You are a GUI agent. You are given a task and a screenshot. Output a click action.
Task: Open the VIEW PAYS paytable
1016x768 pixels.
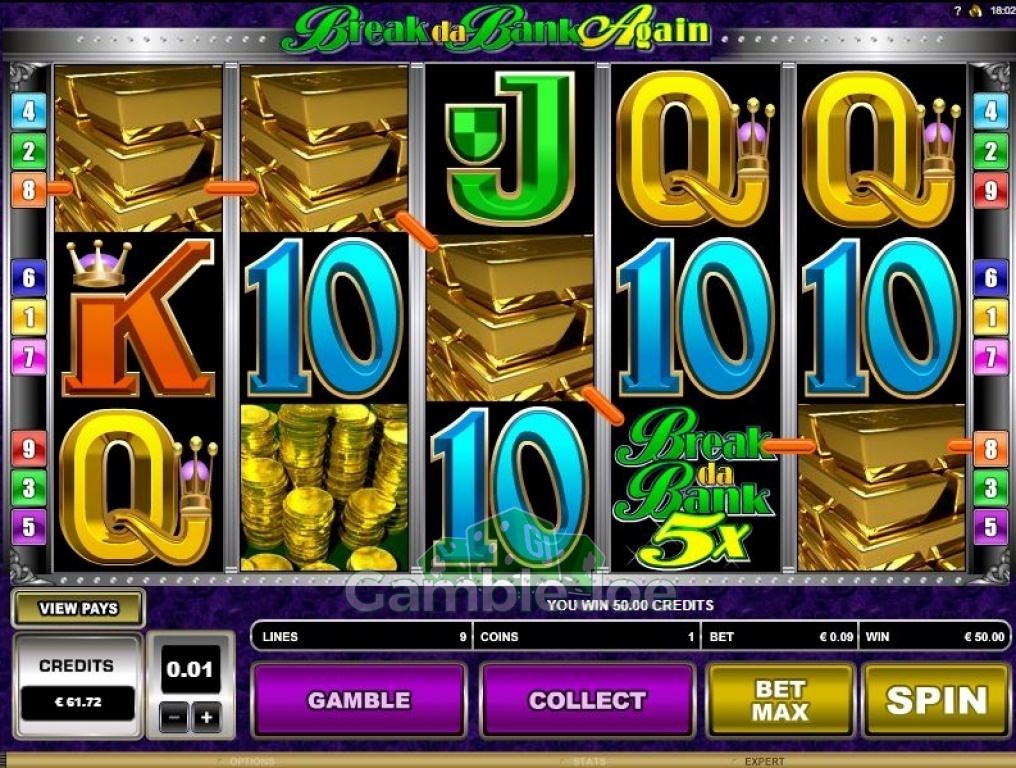click(x=78, y=609)
